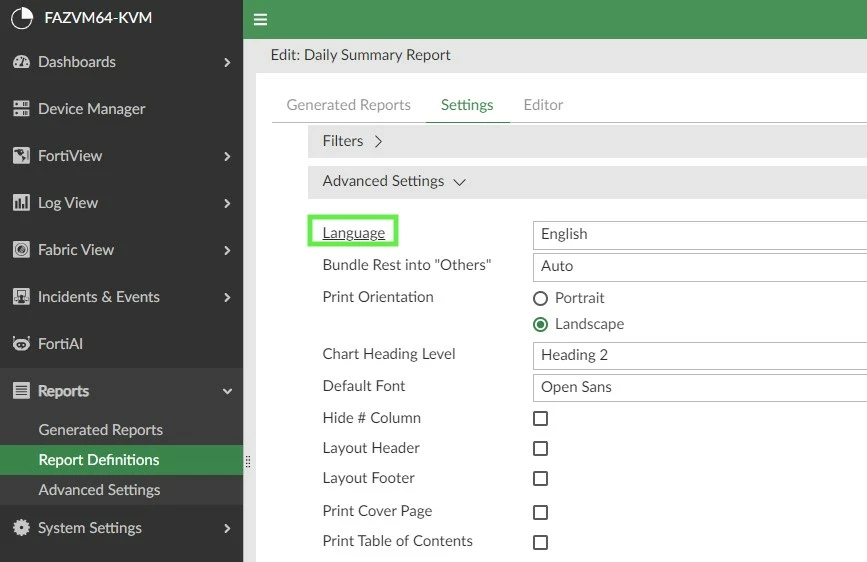The width and height of the screenshot is (867, 562).
Task: Click the FortiAnalyzer logo icon
Action: click(x=22, y=18)
